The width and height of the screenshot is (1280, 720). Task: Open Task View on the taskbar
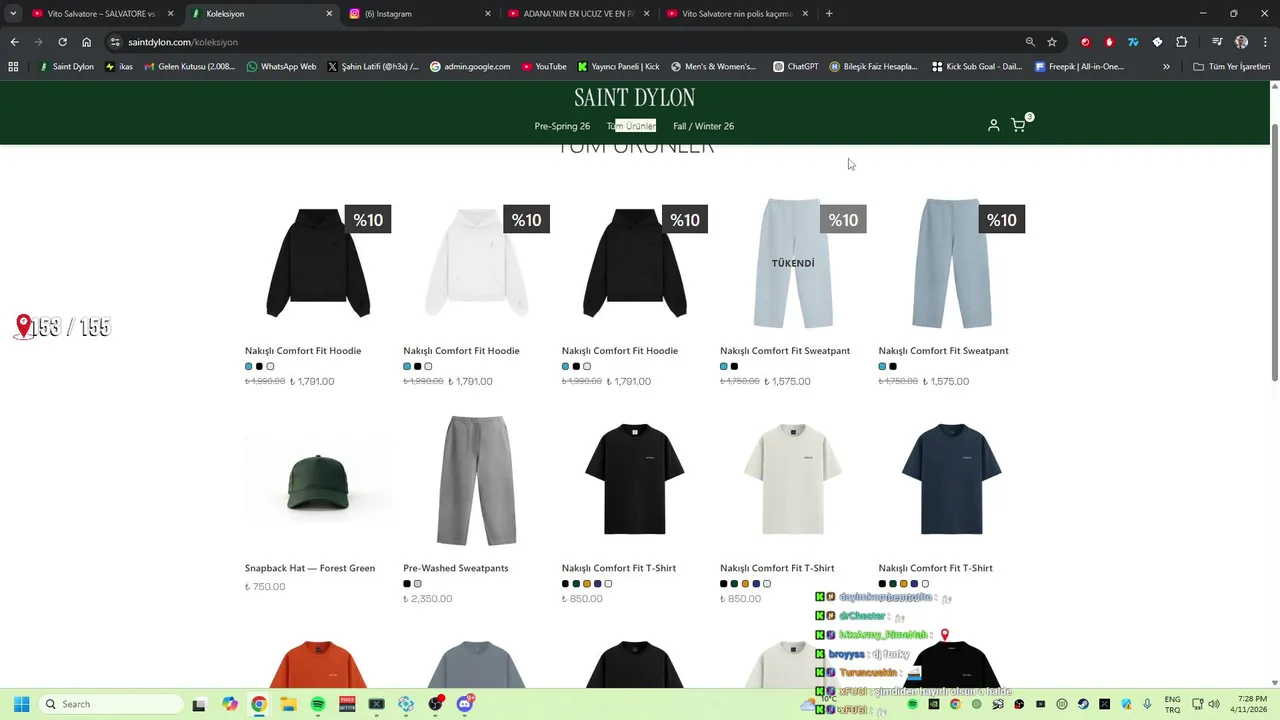pyautogui.click(x=199, y=704)
